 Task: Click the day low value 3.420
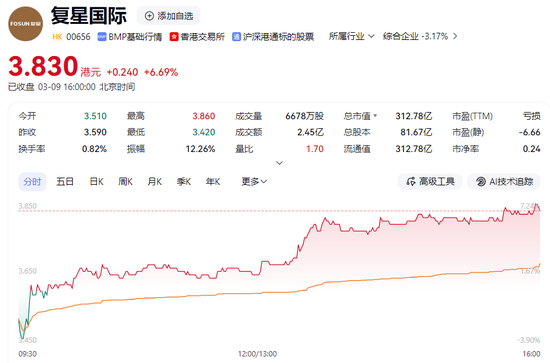coord(203,132)
